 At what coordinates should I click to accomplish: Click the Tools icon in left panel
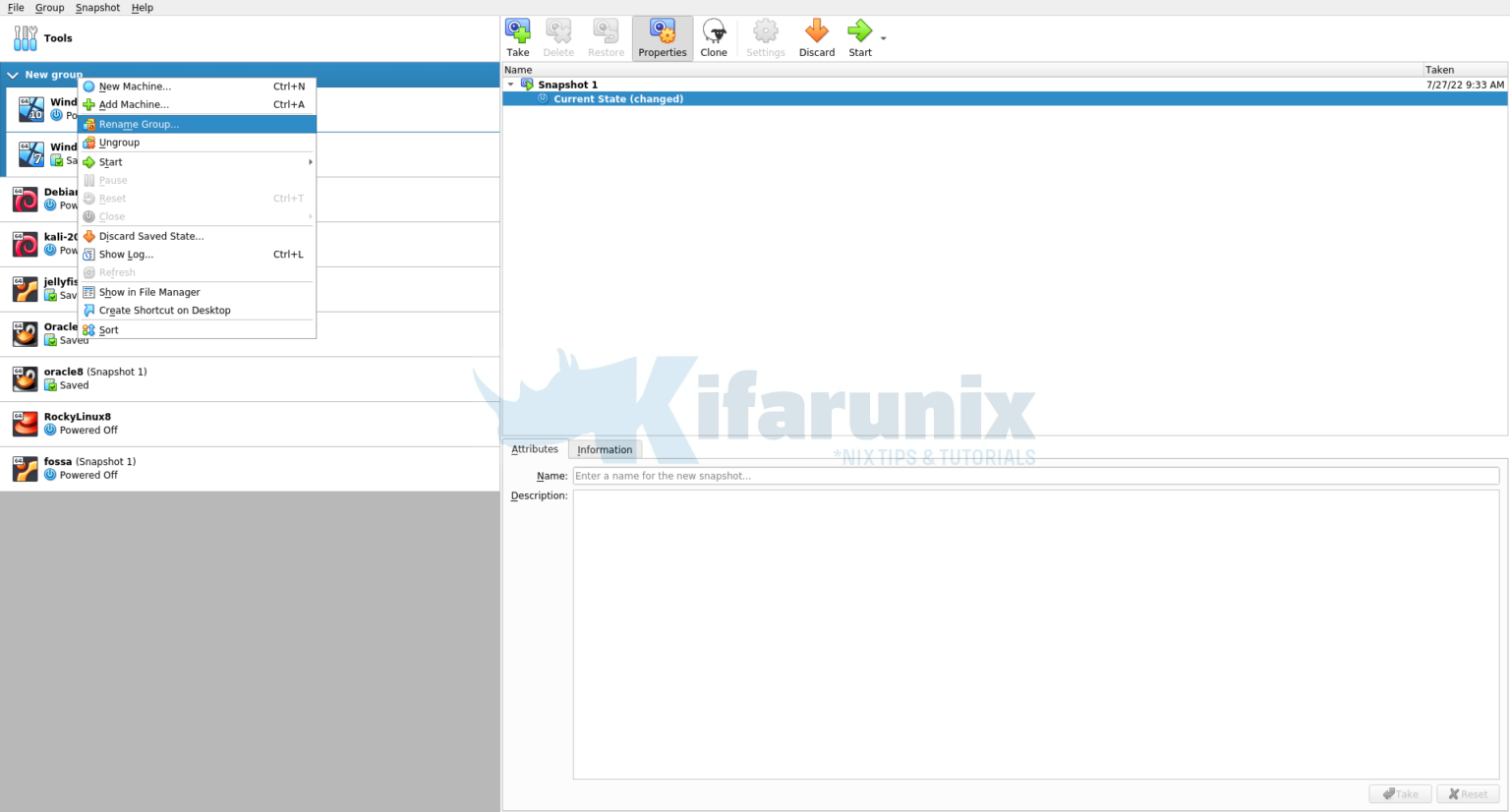point(26,38)
